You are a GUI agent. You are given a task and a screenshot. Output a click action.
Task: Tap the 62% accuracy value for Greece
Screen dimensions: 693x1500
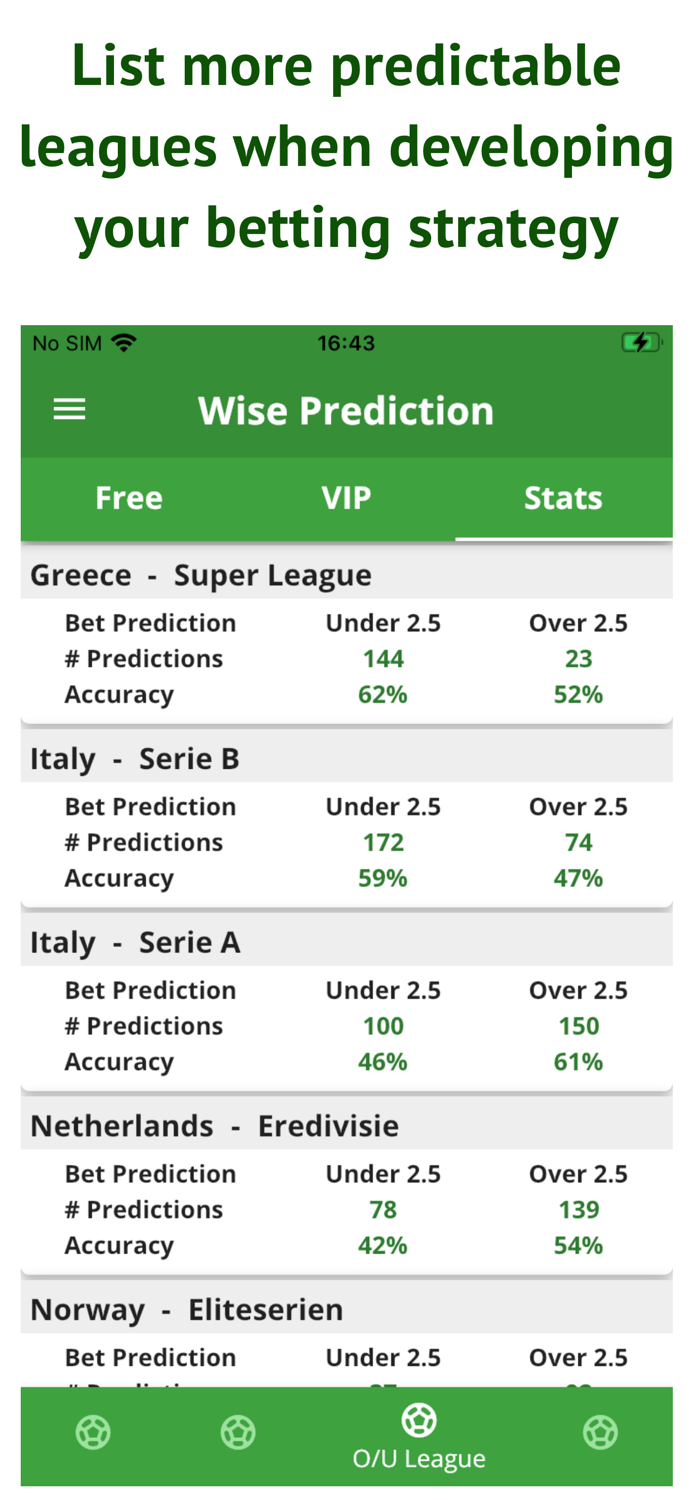383,692
